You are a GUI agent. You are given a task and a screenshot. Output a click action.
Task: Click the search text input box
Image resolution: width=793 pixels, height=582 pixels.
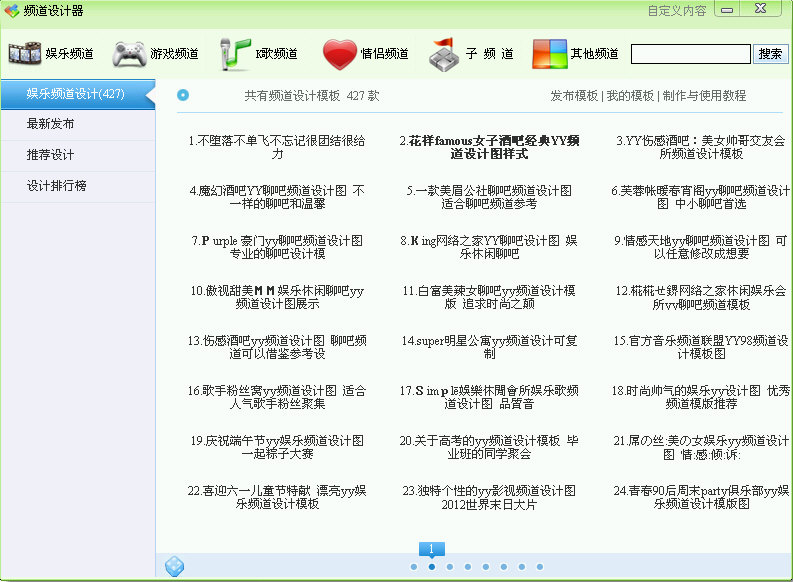point(690,54)
